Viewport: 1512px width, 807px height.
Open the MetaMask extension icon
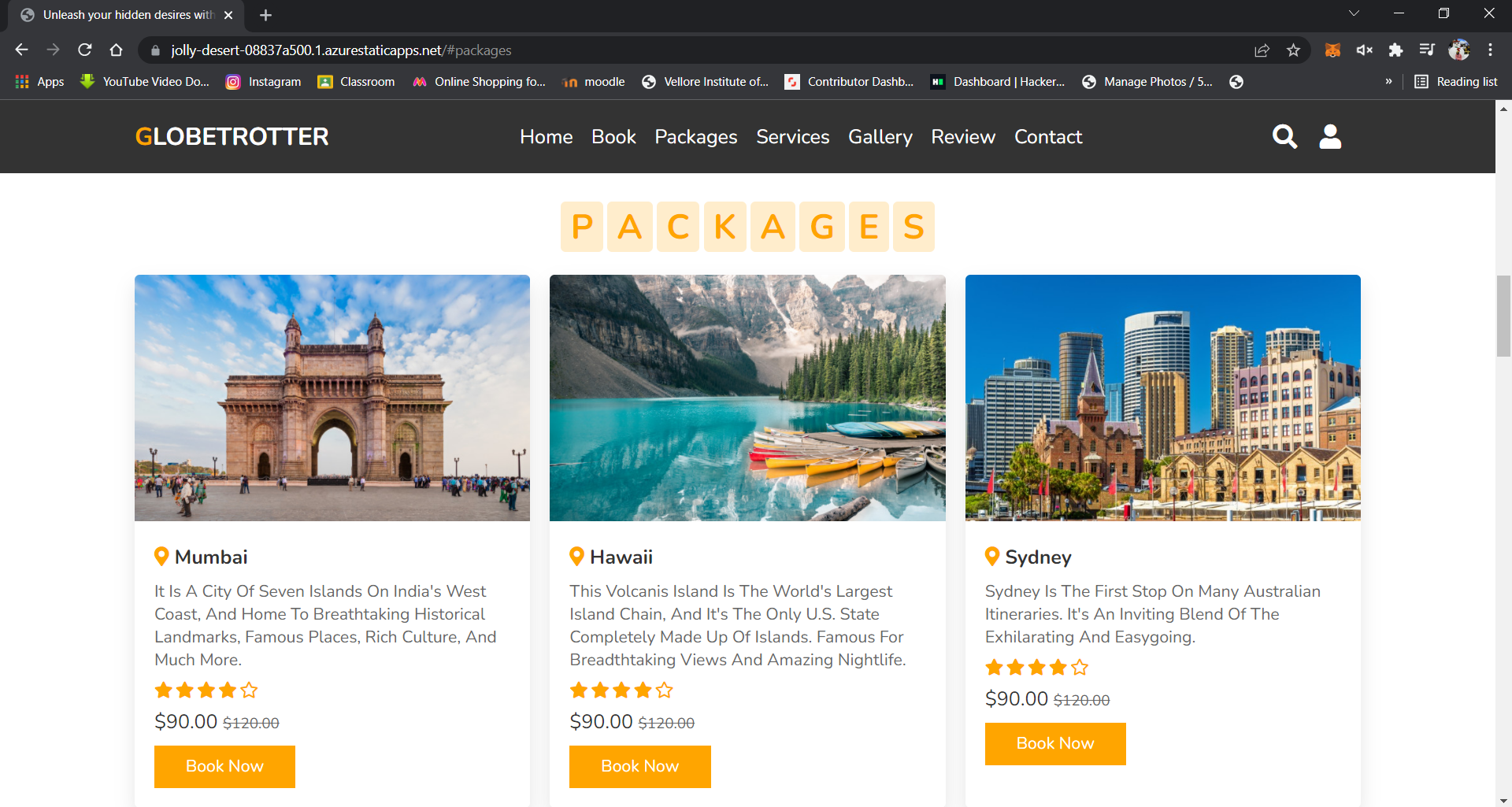(x=1332, y=50)
